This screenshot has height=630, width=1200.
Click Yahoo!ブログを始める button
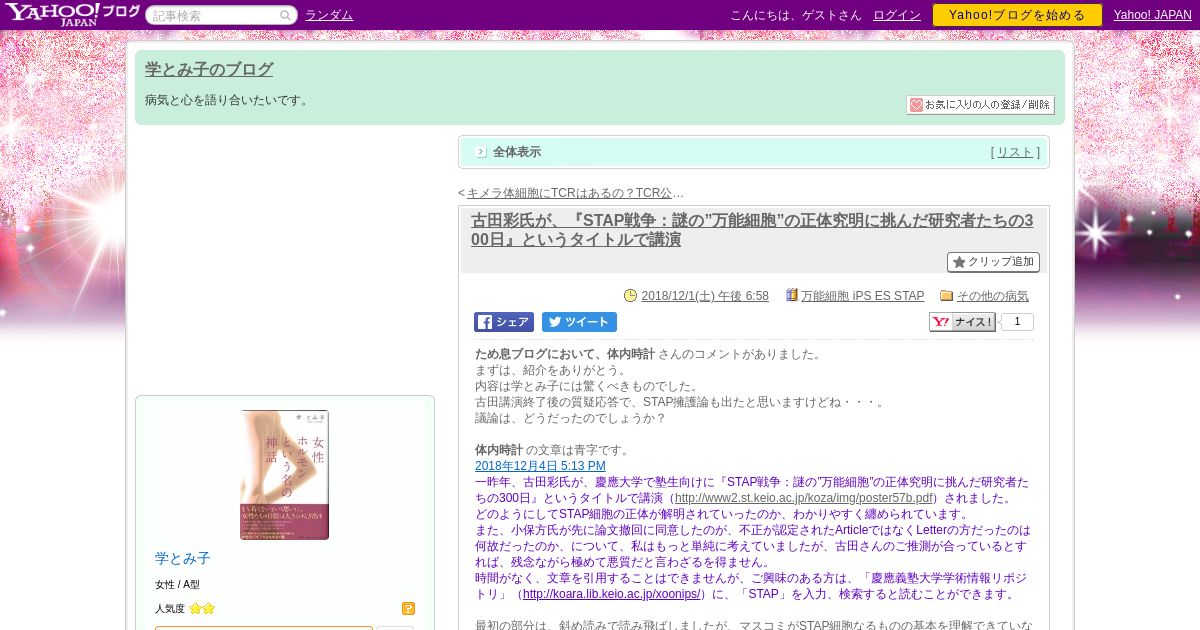1017,15
